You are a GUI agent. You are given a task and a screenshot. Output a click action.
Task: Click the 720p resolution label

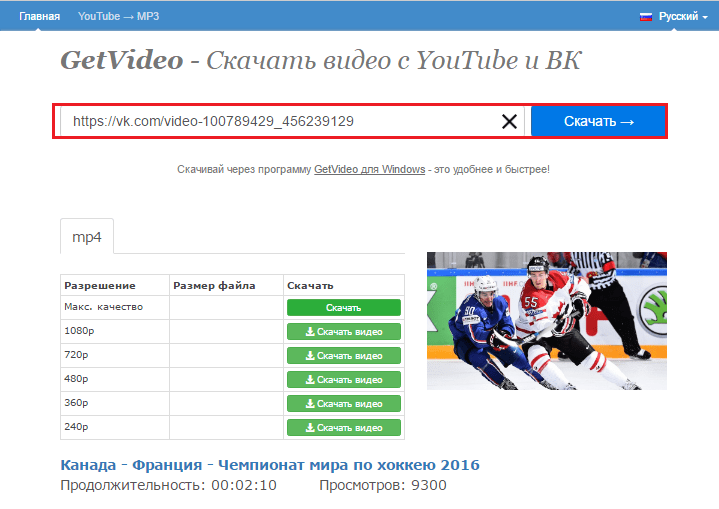[76, 354]
